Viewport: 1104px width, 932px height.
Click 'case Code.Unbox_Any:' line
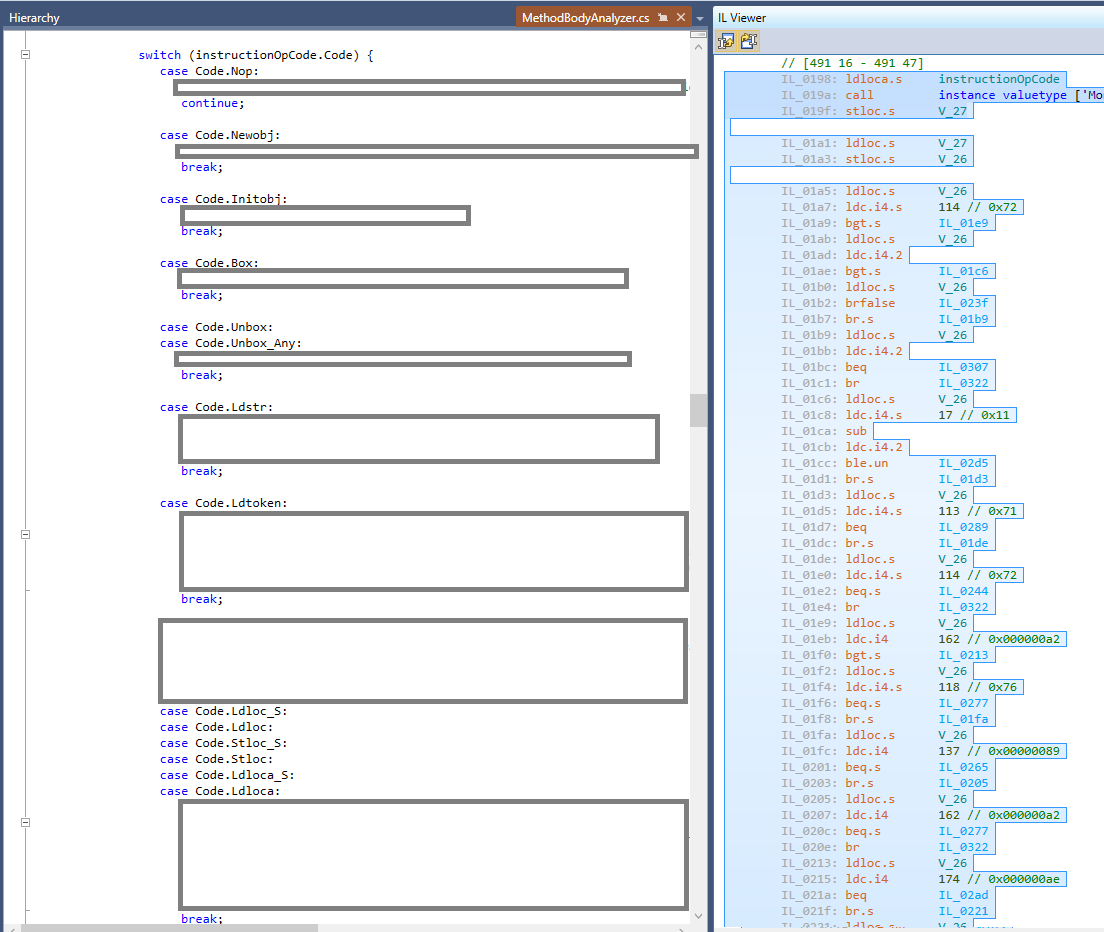[230, 344]
